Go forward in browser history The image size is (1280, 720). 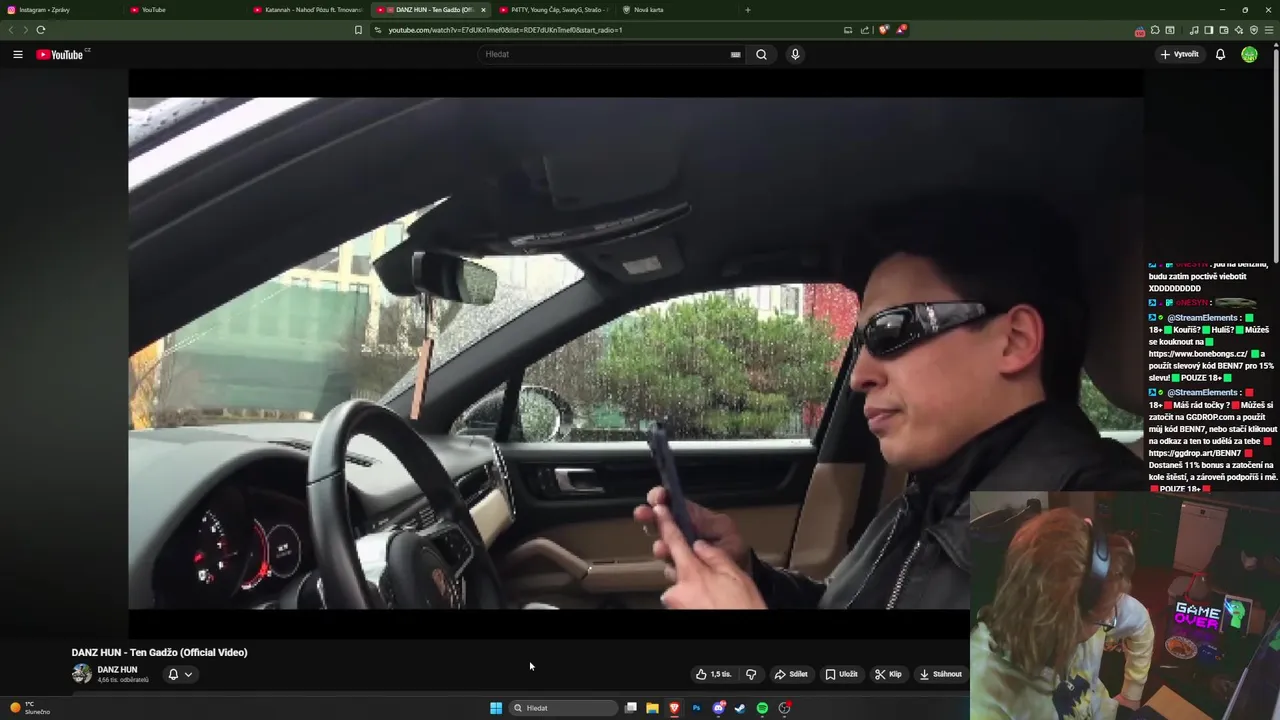coord(25,30)
